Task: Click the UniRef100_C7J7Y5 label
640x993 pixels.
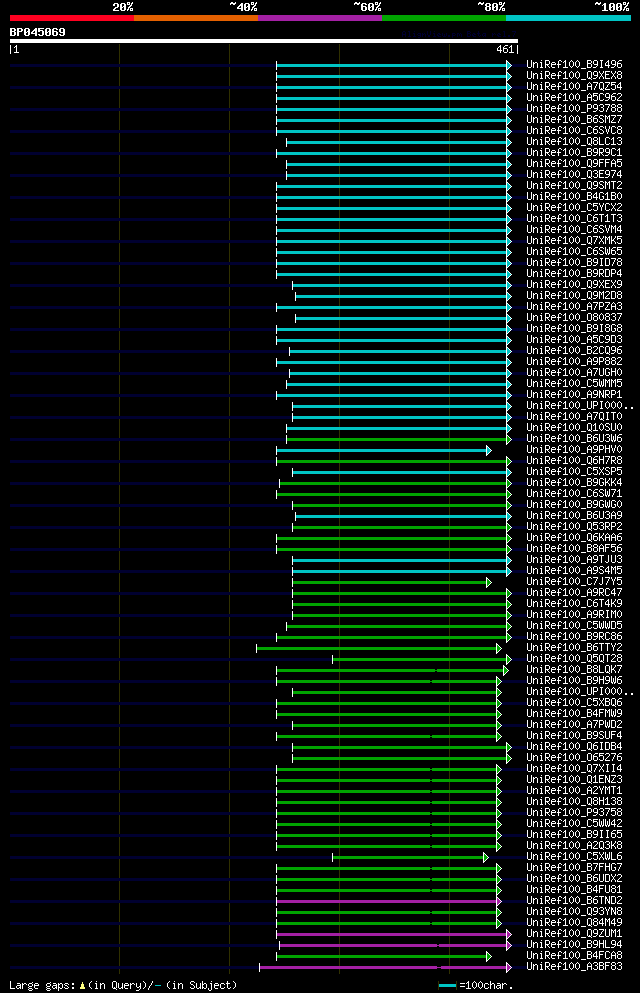Action: [x=574, y=581]
